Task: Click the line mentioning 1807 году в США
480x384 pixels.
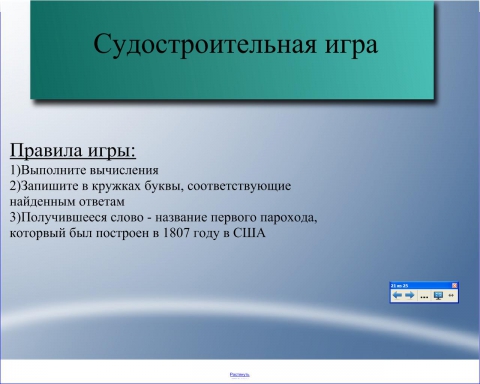Action: (138, 233)
